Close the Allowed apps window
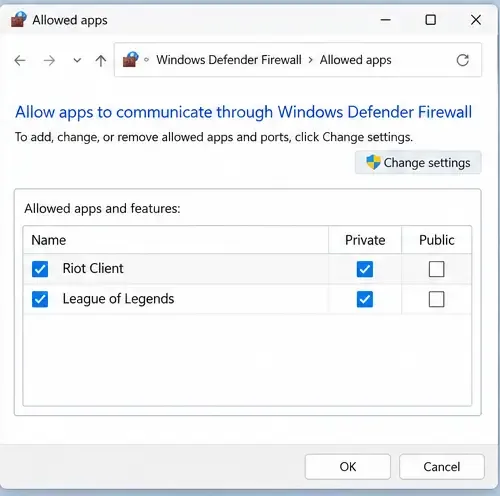Screen dimensions: 500x496 coord(476,20)
